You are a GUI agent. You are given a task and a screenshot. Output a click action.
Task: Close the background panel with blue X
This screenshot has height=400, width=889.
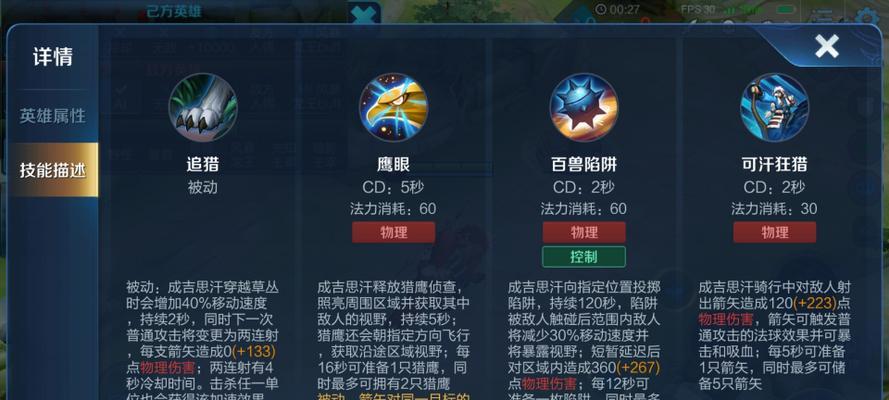point(364,14)
